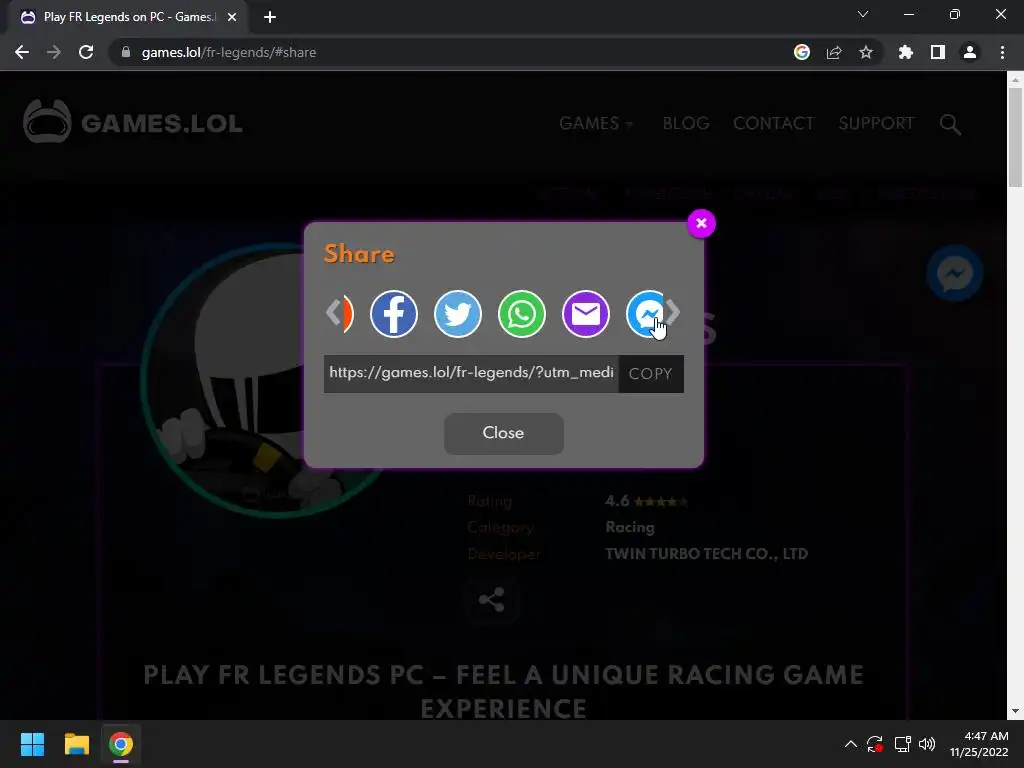The image size is (1024, 768).
Task: Click the Close button in Share dialog
Action: 504,433
